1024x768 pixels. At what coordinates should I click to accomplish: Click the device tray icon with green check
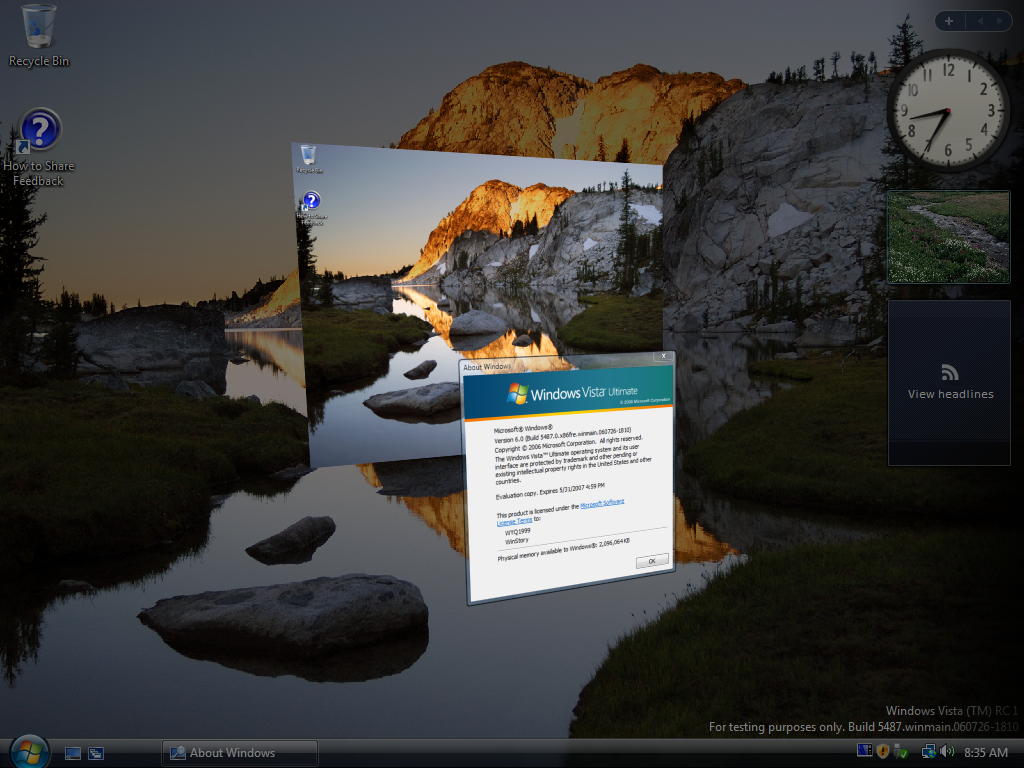901,752
